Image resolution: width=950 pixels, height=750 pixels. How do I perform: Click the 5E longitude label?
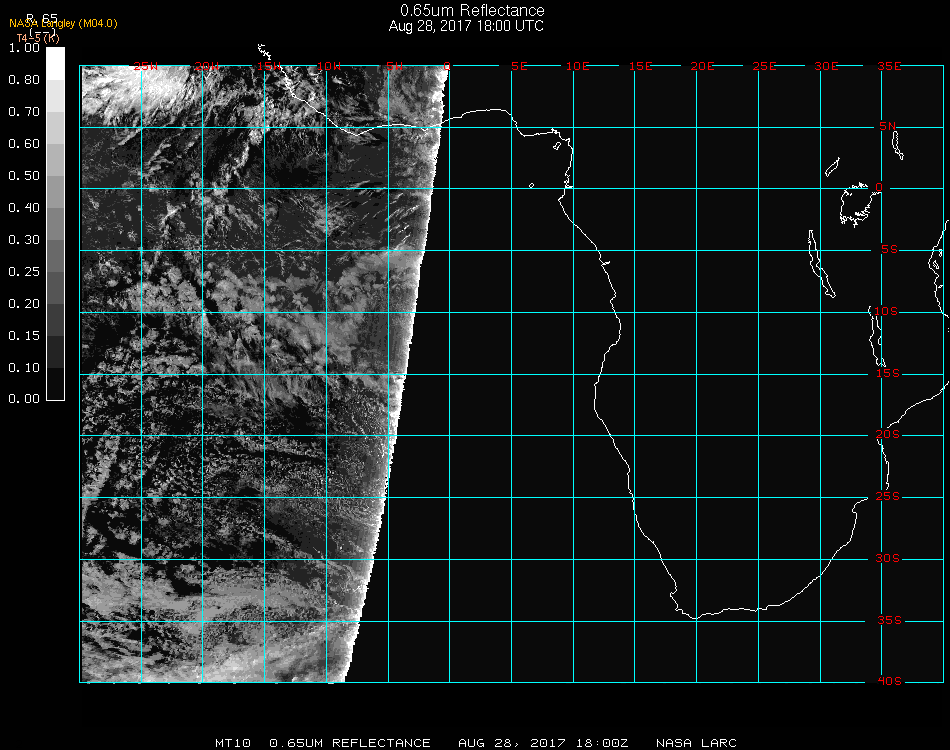tap(519, 66)
